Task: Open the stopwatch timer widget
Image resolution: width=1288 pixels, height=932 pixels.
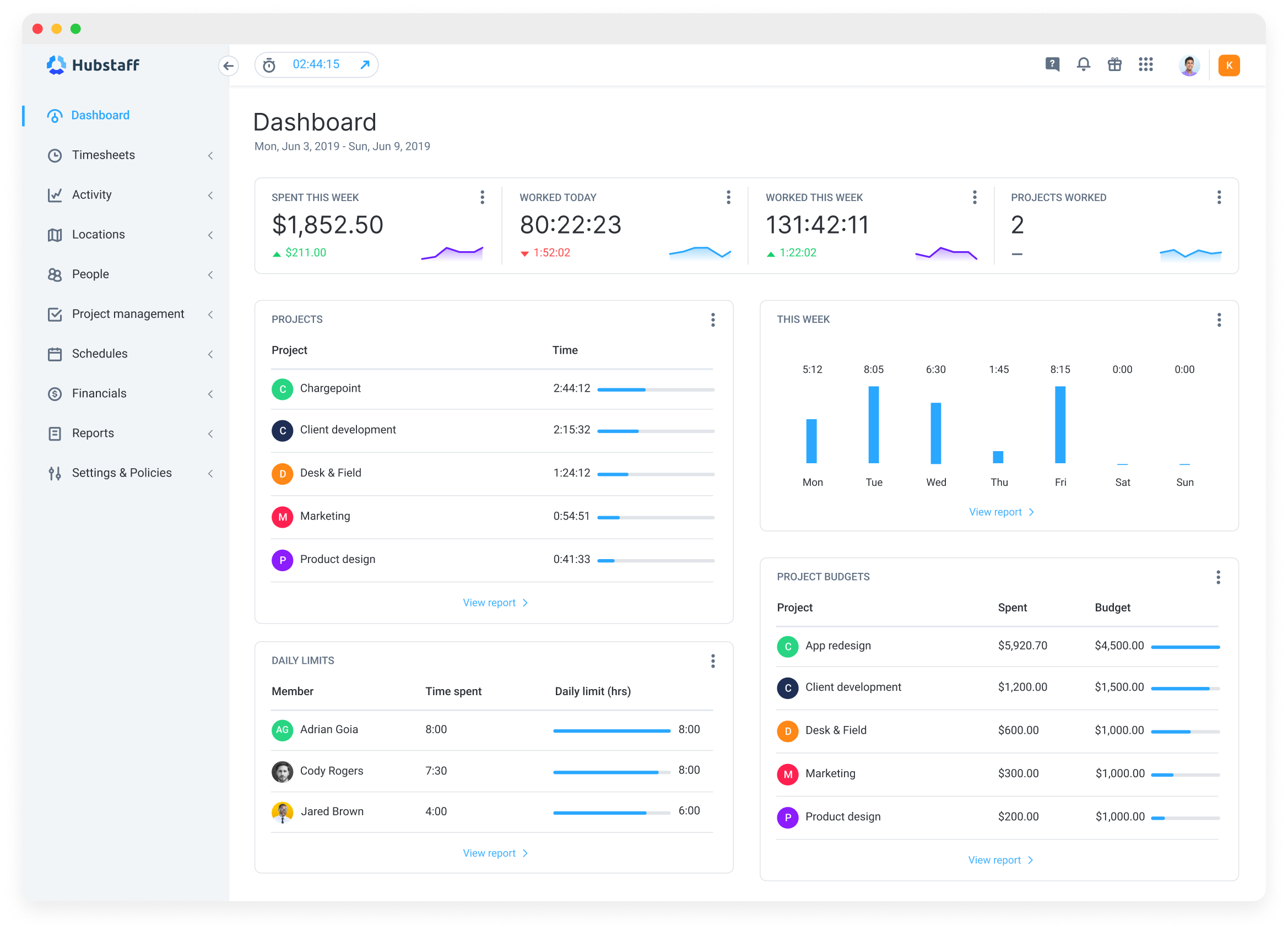Action: click(268, 65)
